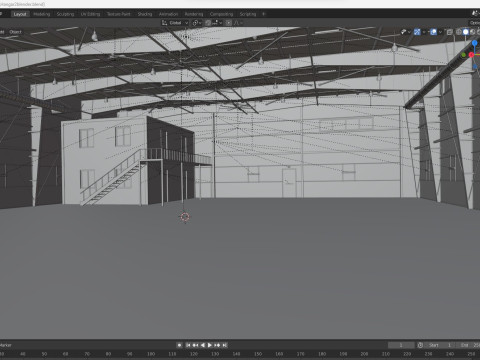480x360 pixels.
Task: Open the Modeling workspace tab
Action: [x=42, y=14]
